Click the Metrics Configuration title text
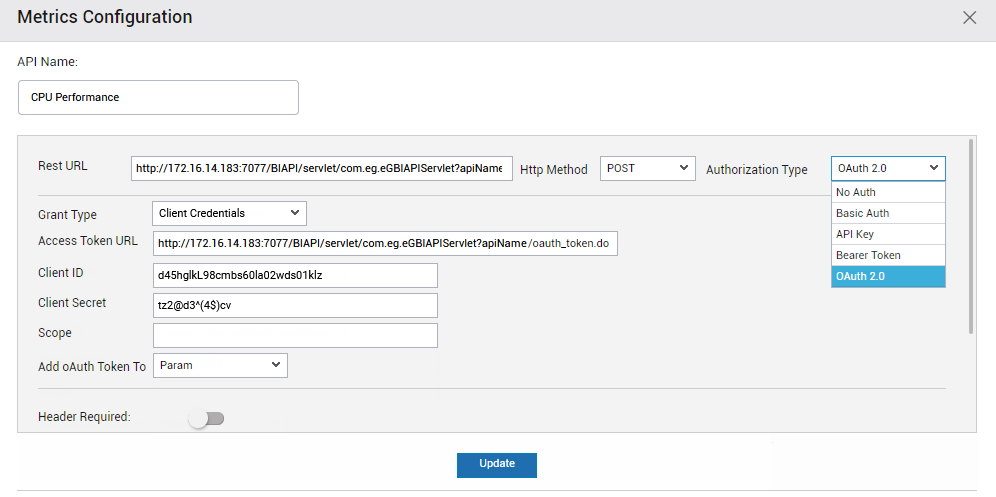Image resolution: width=996 pixels, height=497 pixels. (105, 17)
